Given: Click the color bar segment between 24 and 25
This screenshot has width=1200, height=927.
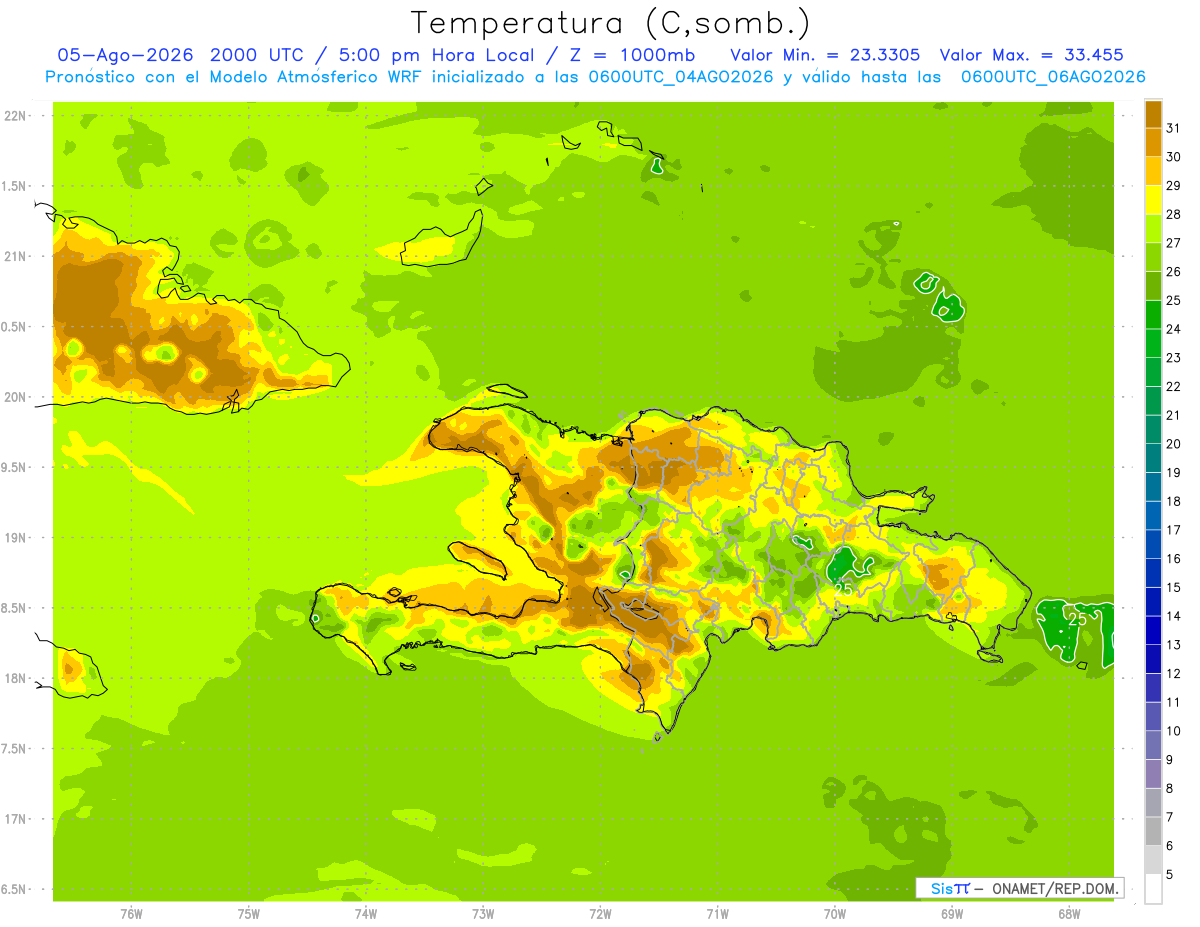Looking at the screenshot, I should click(x=1153, y=315).
